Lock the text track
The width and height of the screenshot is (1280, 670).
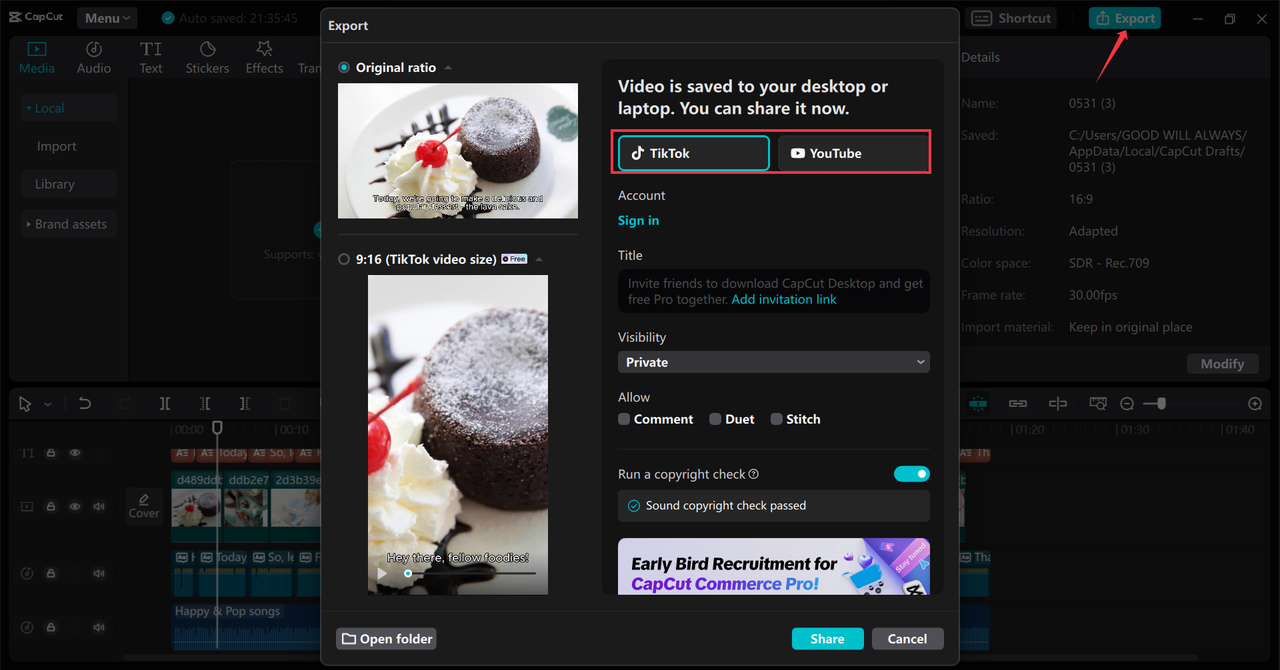pyautogui.click(x=51, y=453)
